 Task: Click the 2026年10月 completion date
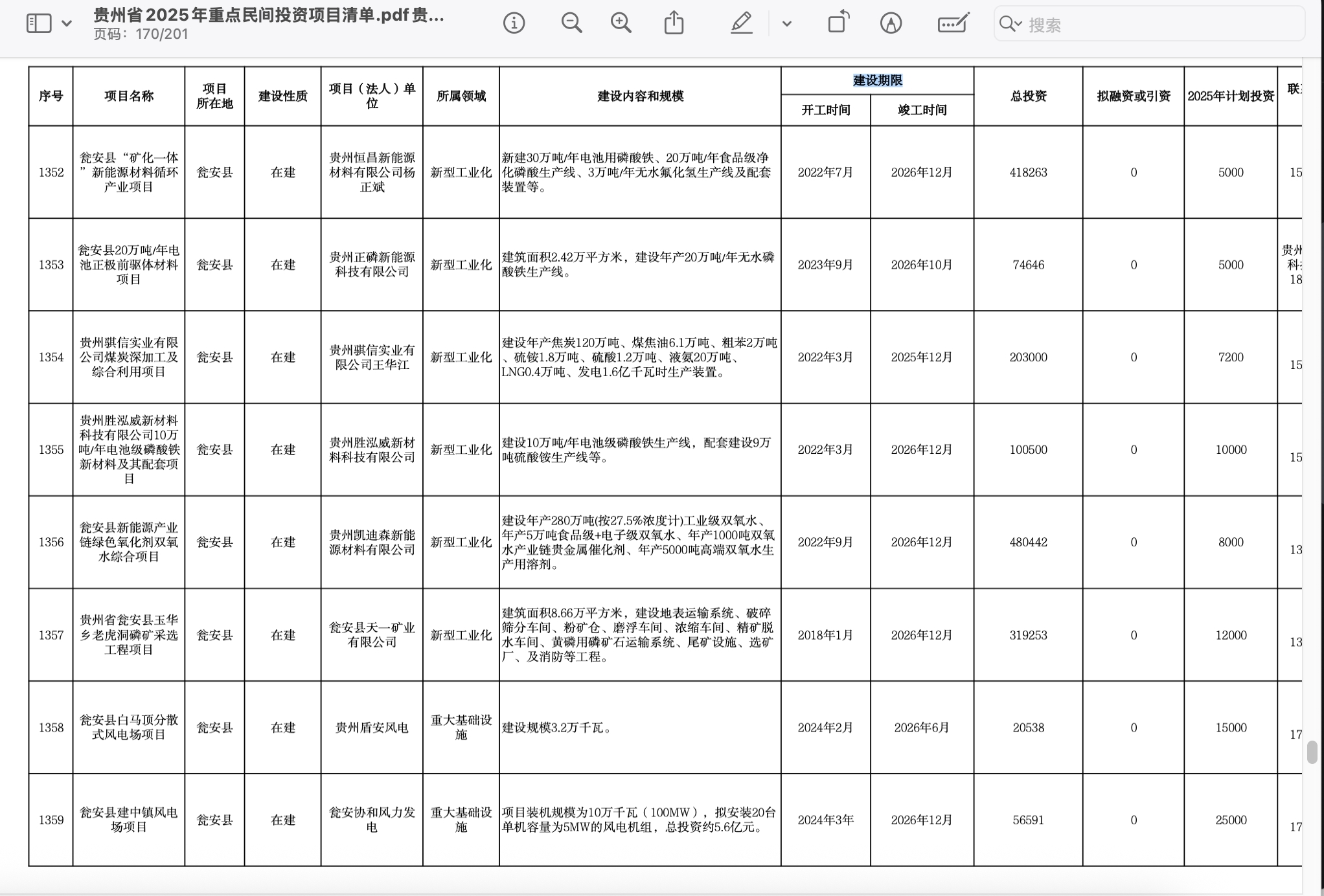(922, 265)
